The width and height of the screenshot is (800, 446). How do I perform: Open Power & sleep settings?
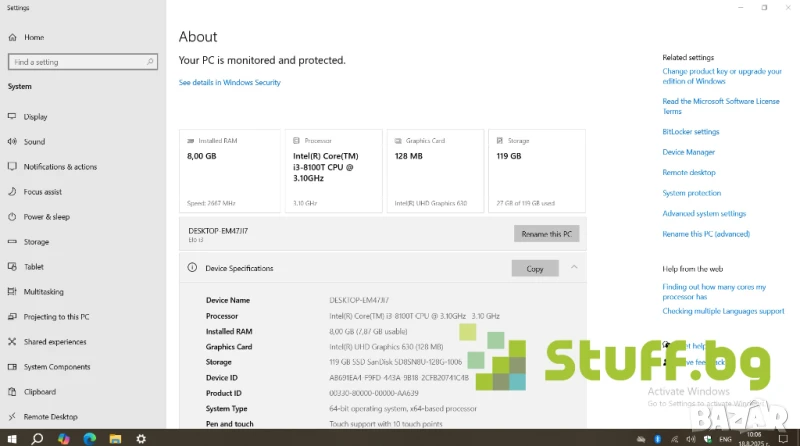coord(46,217)
